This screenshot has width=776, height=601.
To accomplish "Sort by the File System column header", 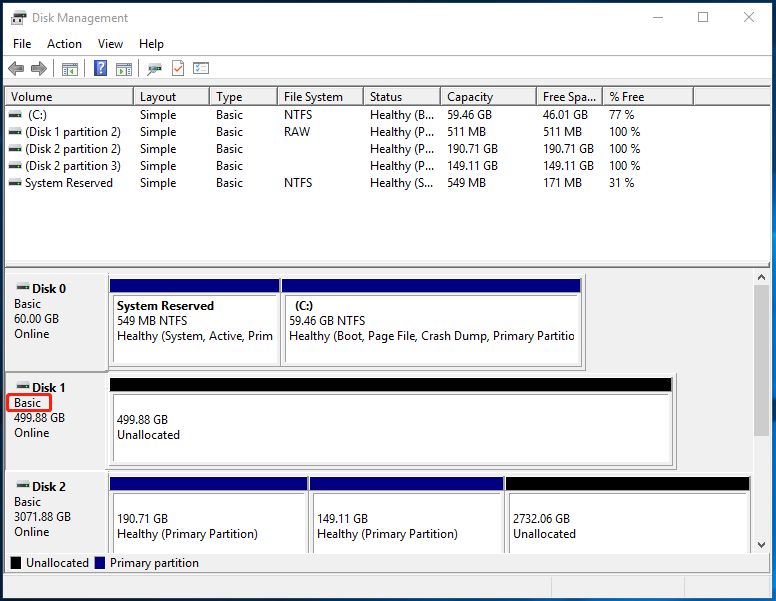I will coord(320,97).
